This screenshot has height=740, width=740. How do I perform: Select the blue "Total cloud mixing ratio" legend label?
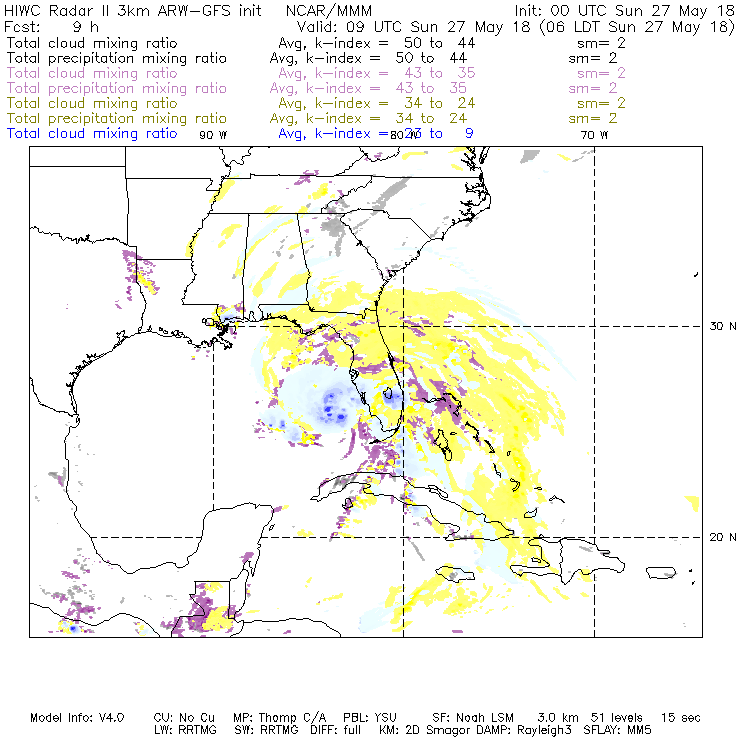pos(92,134)
